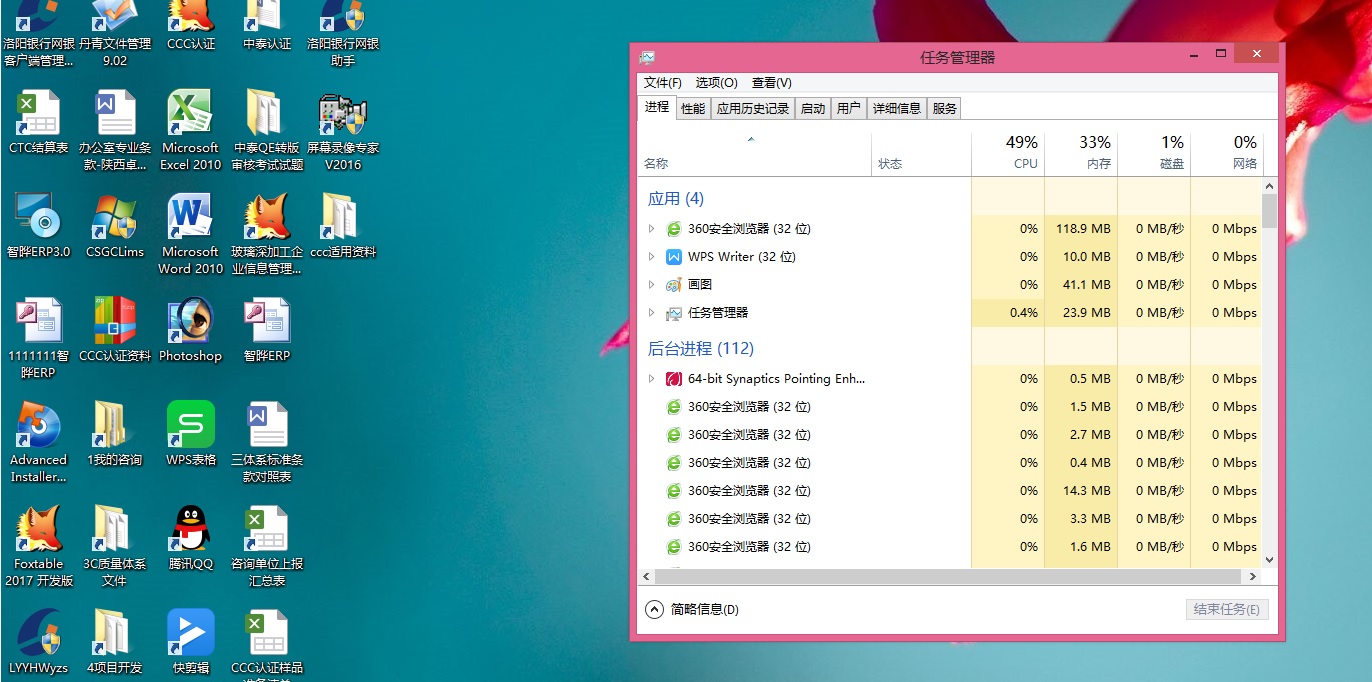Sort processes by CPU column

tap(1008, 153)
